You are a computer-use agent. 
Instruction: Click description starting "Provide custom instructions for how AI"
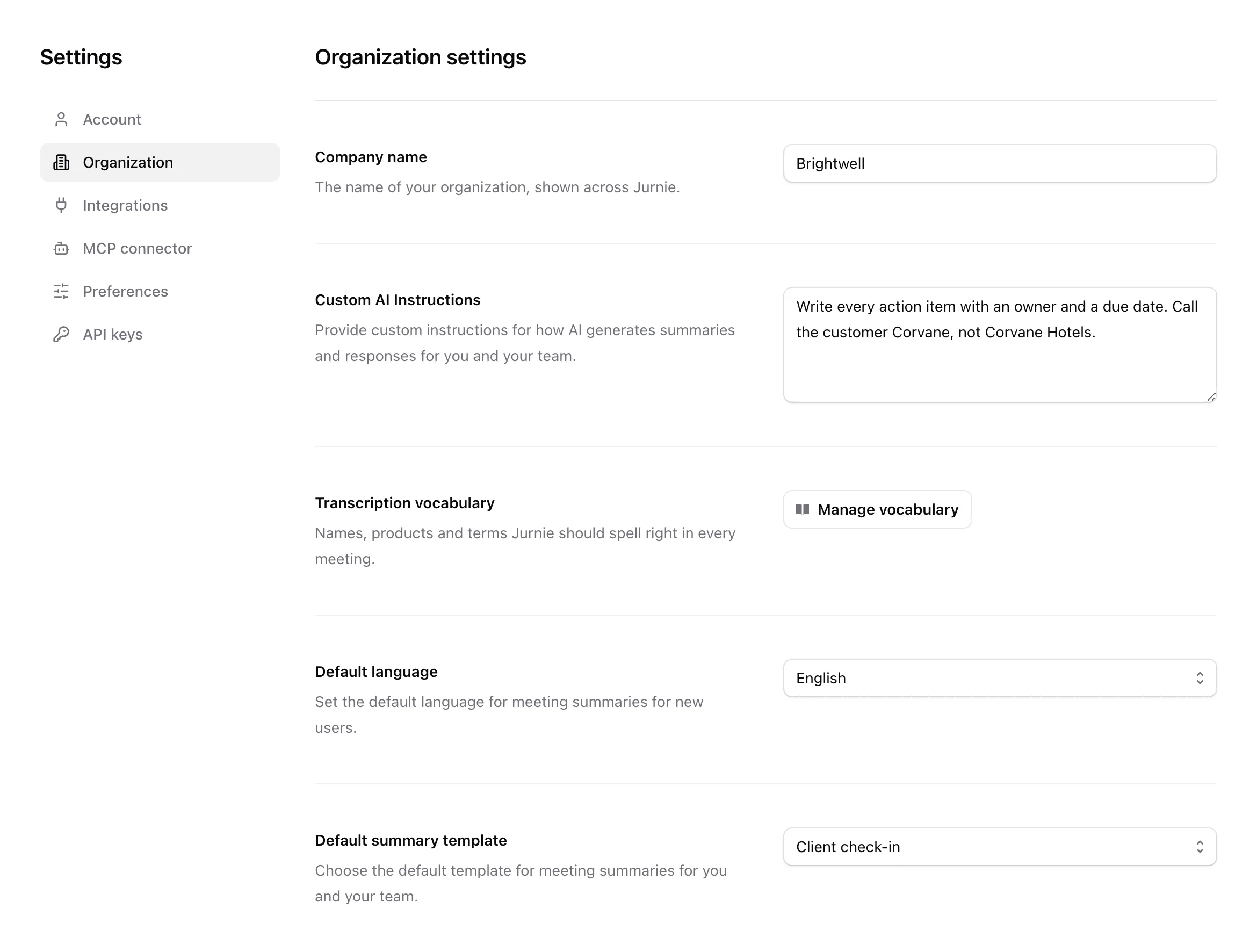tap(524, 343)
